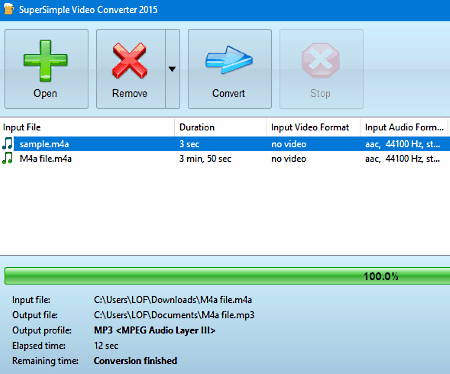Click the aac audio format cell for sample.m4a
The height and width of the screenshot is (374, 450).
pyautogui.click(x=403, y=144)
